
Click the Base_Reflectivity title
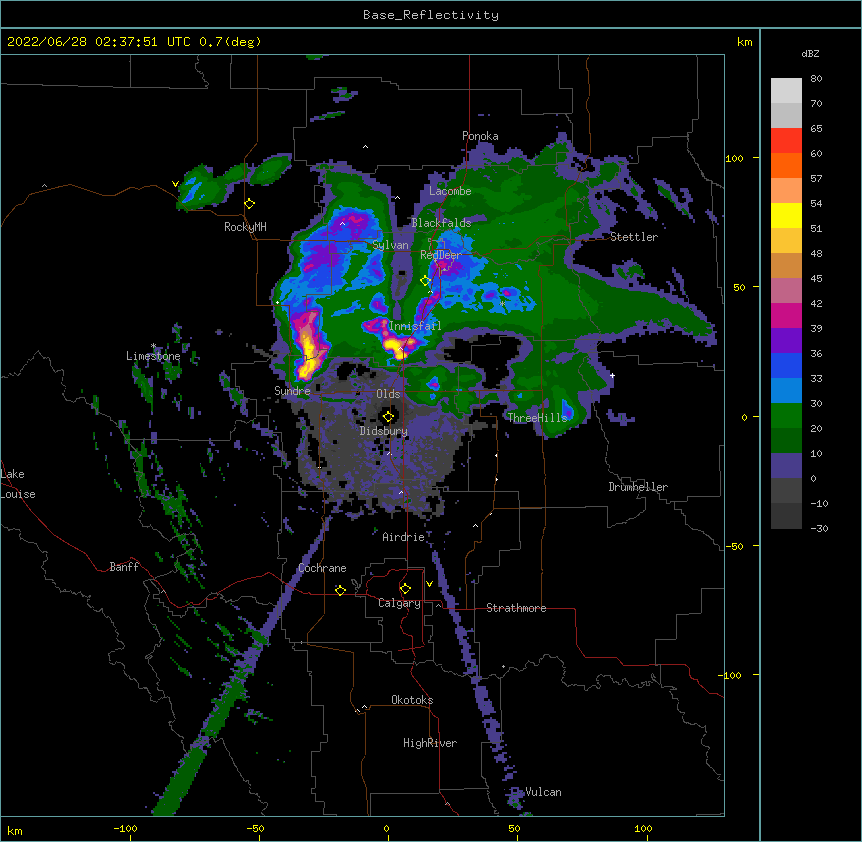click(431, 15)
